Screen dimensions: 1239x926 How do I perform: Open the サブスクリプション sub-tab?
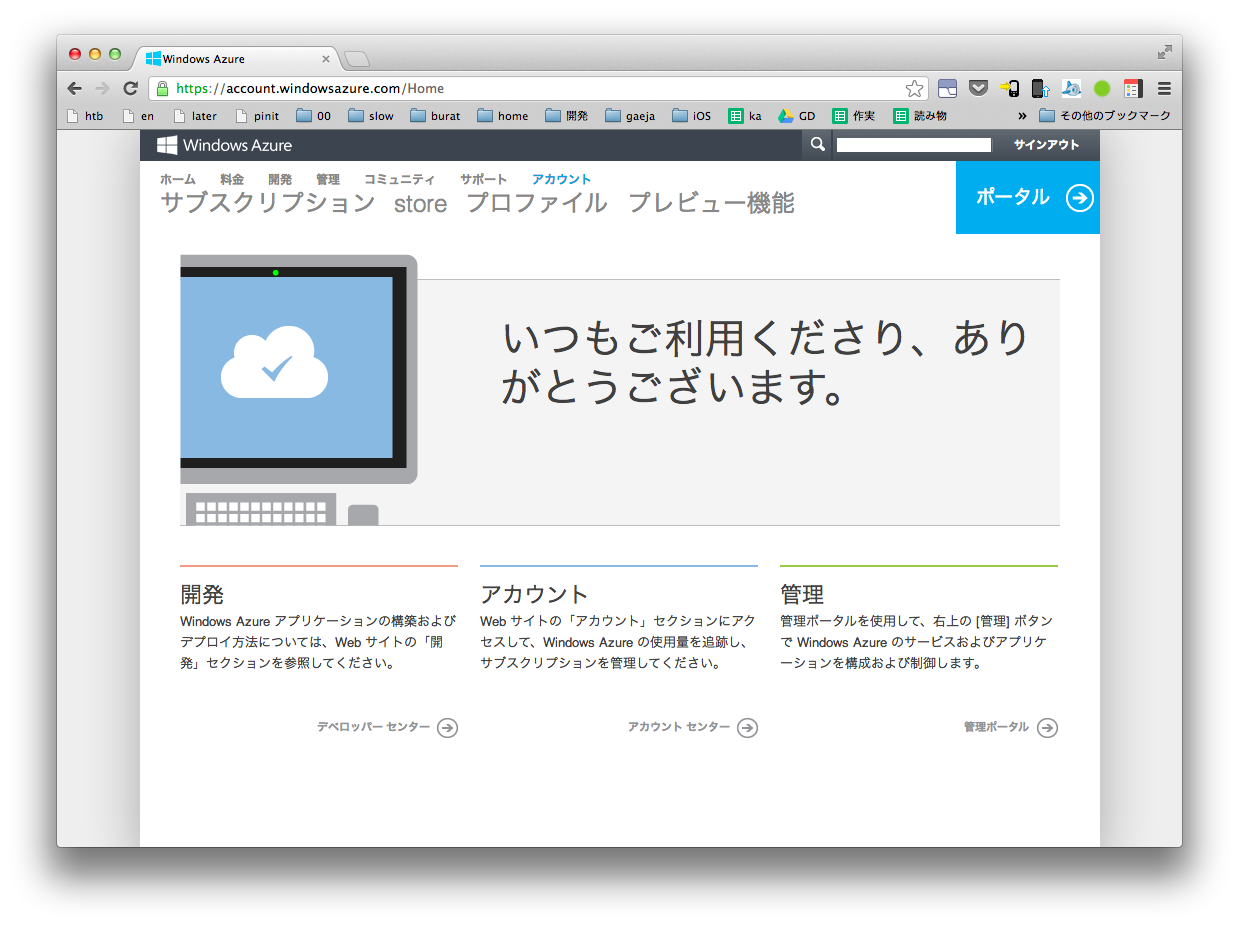pyautogui.click(x=268, y=203)
